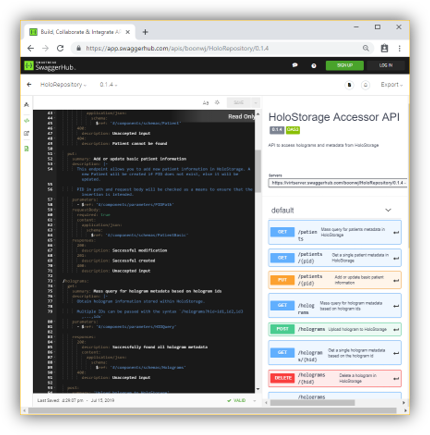Click the Last Saved timestamp text
Image resolution: width=430 pixels, height=435 pixels.
tap(76, 400)
